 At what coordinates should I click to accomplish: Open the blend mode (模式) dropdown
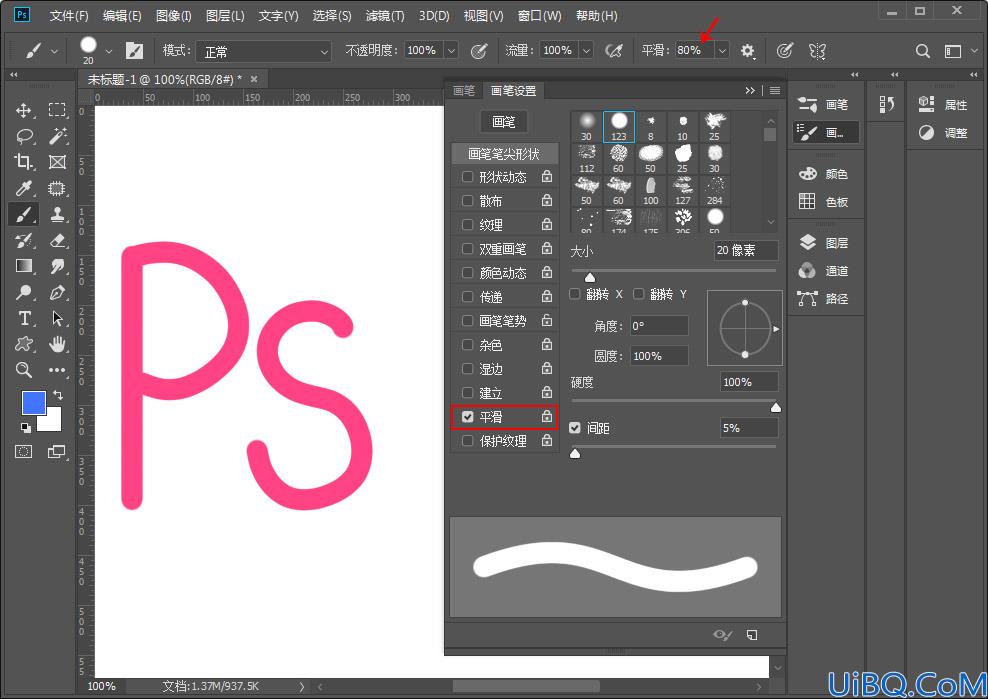click(x=263, y=51)
